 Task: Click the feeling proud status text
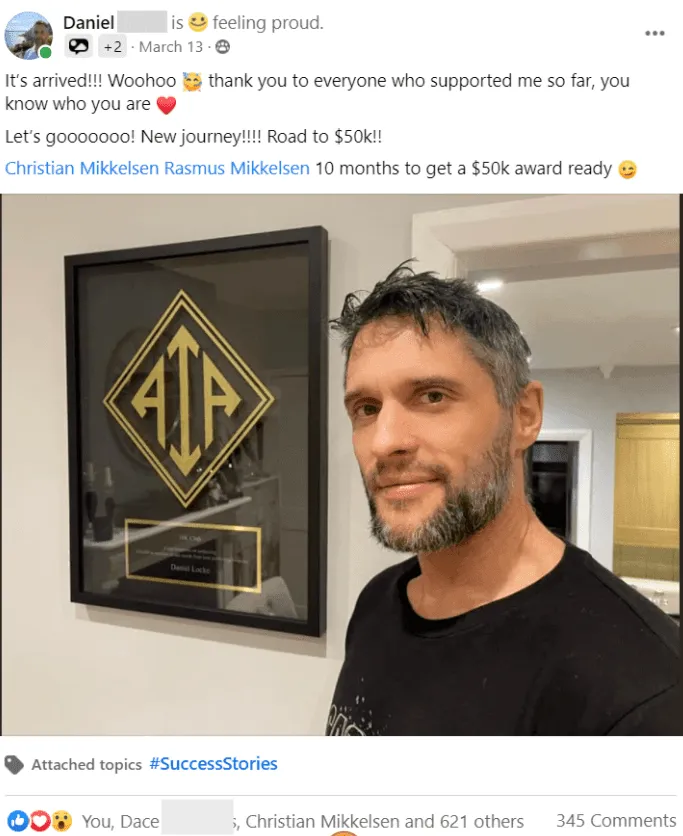(268, 22)
